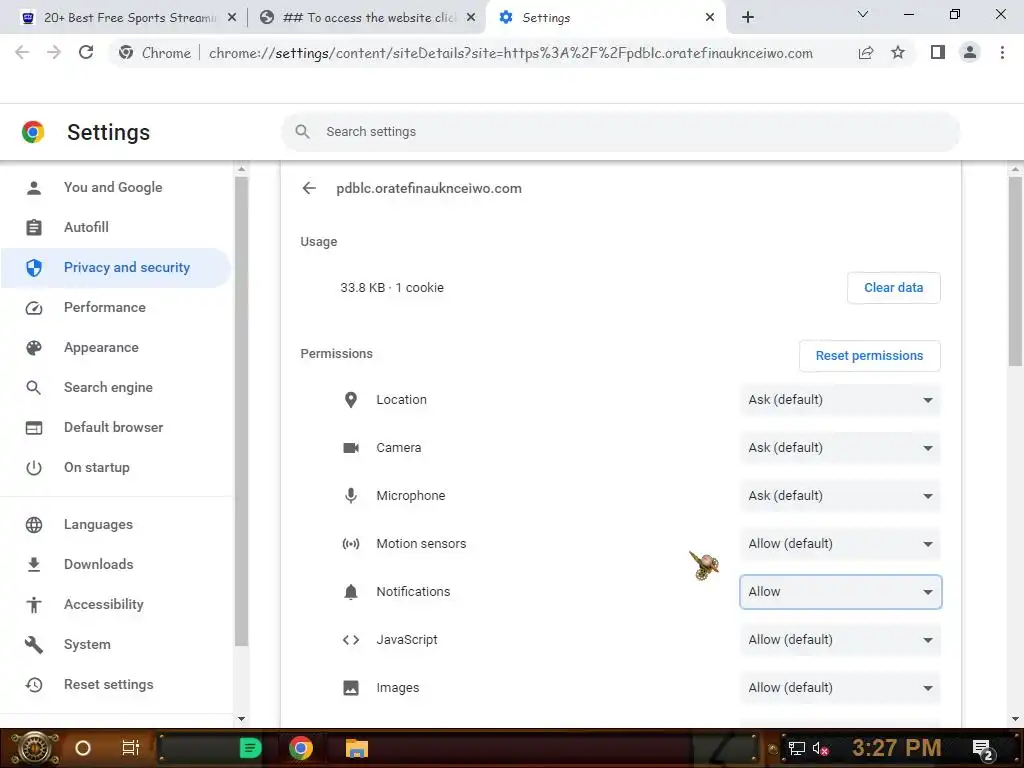The image size is (1024, 768).
Task: Click the Microphone permission icon
Action: 351,496
